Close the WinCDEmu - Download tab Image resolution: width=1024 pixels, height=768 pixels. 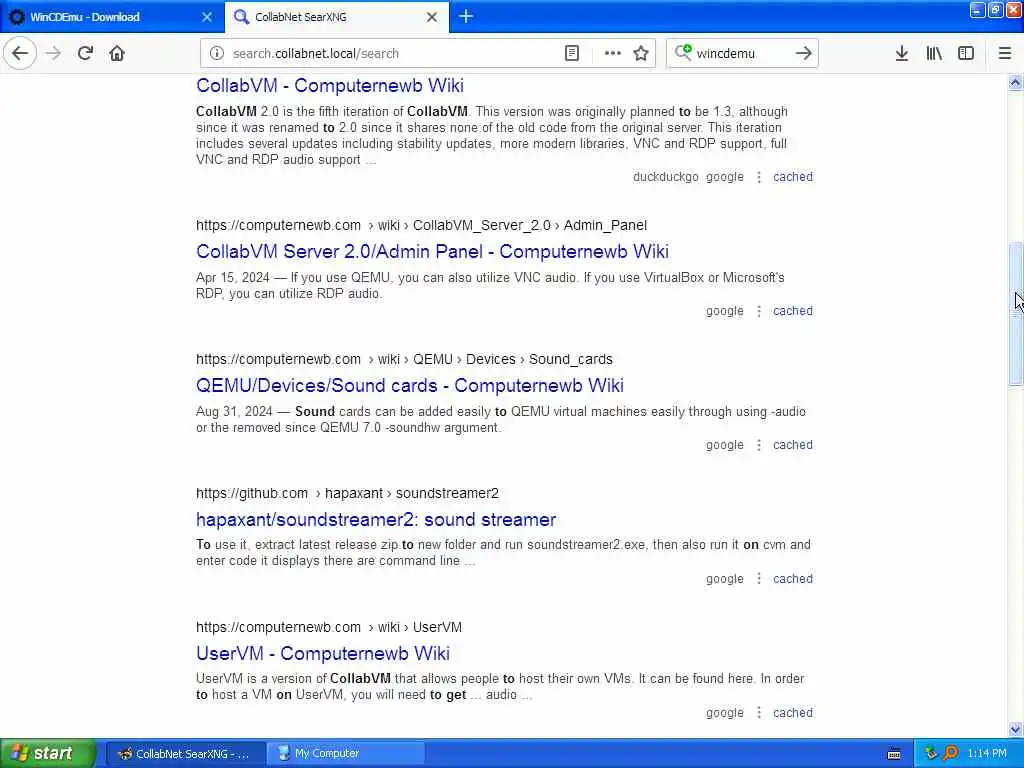tap(207, 17)
